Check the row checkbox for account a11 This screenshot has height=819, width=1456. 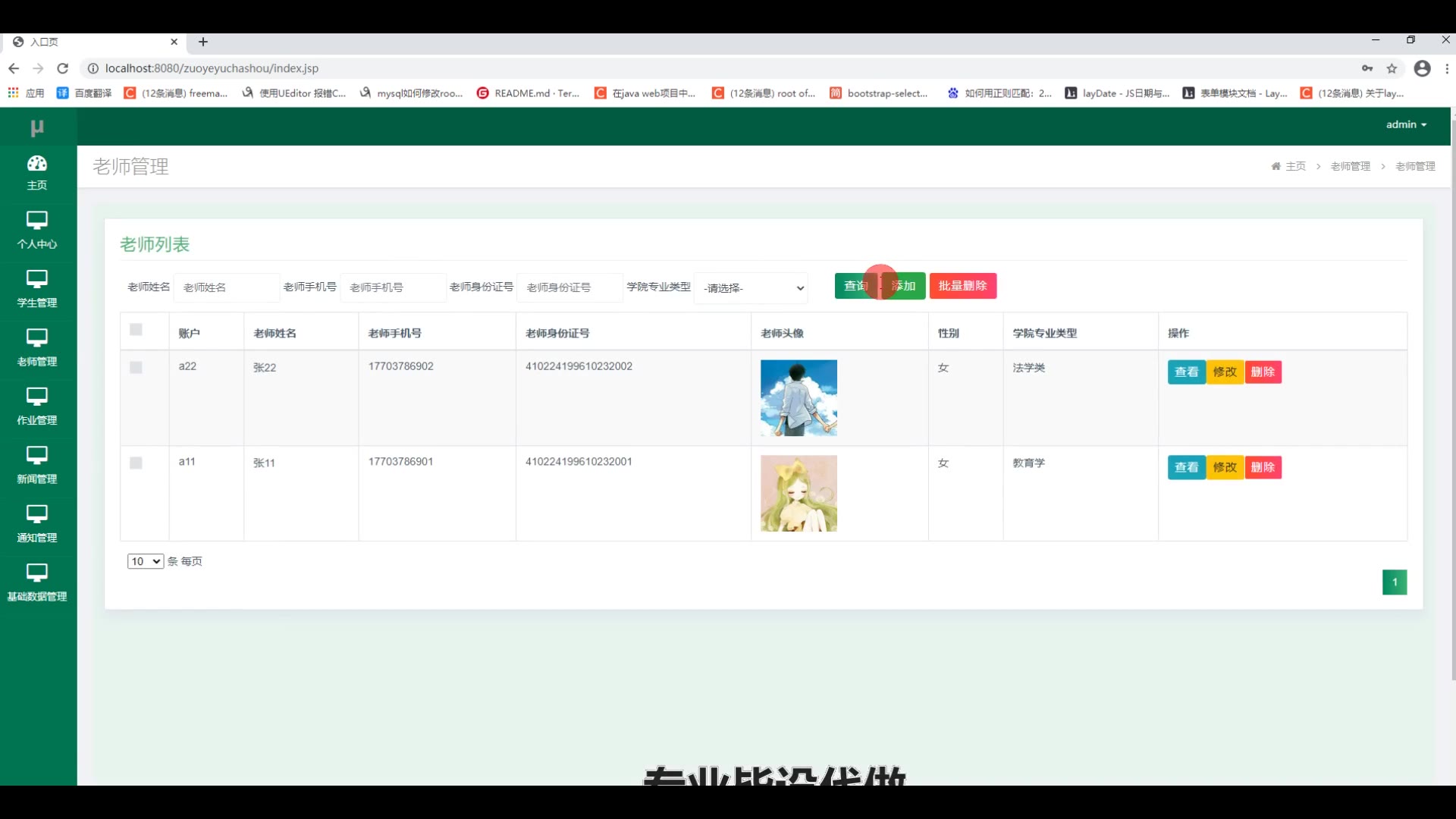pyautogui.click(x=136, y=463)
